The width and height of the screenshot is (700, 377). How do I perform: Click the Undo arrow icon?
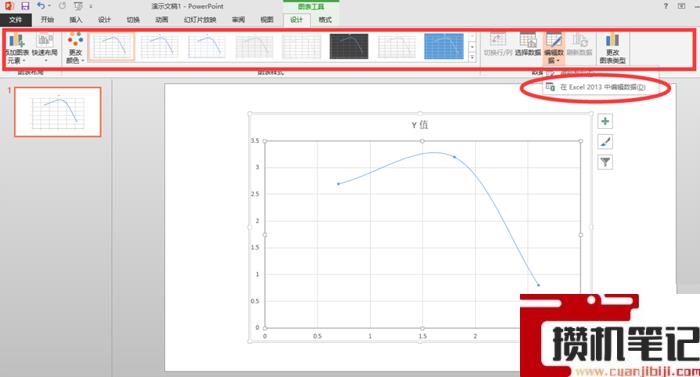(x=41, y=6)
